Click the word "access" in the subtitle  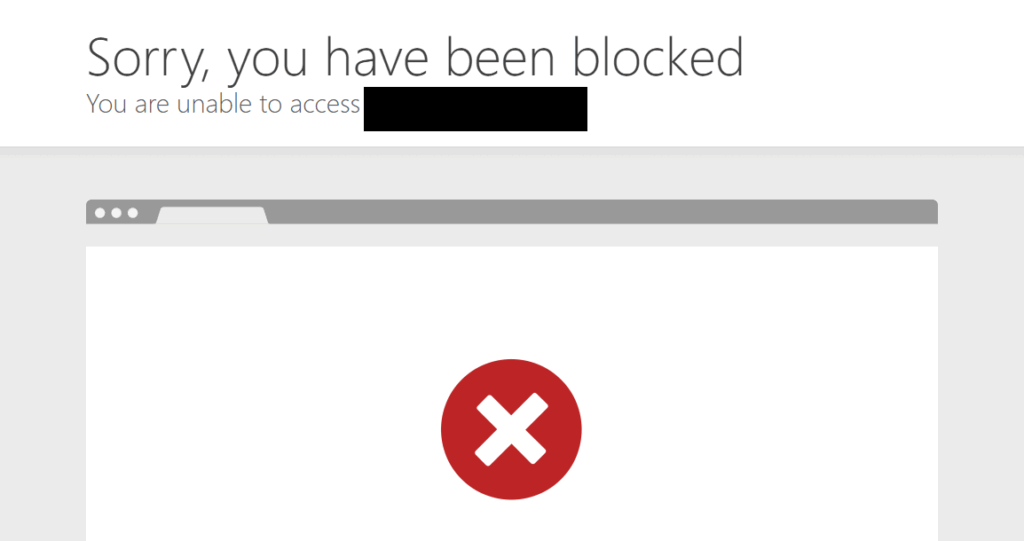[x=325, y=106]
